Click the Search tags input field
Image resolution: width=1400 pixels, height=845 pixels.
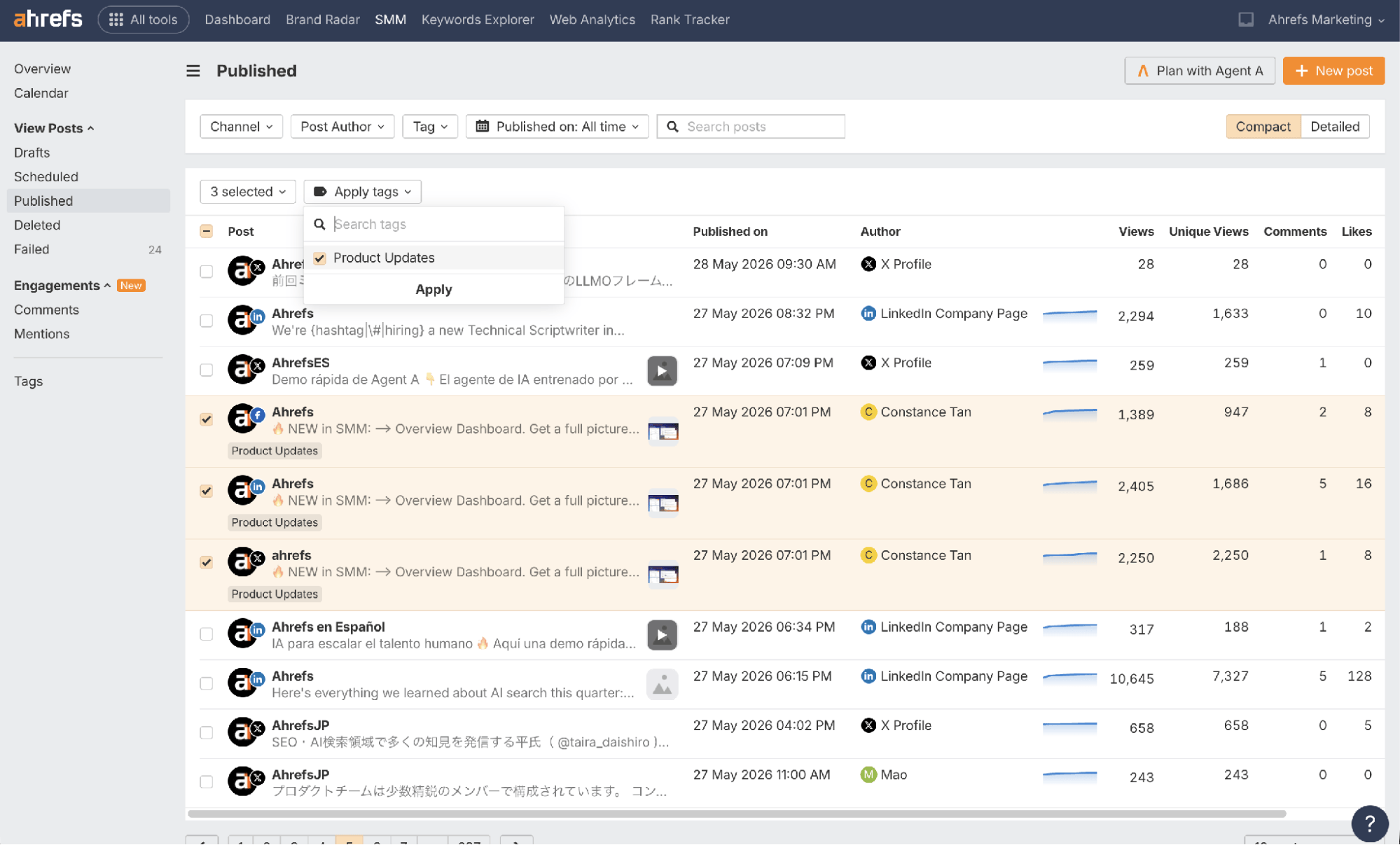coord(434,224)
